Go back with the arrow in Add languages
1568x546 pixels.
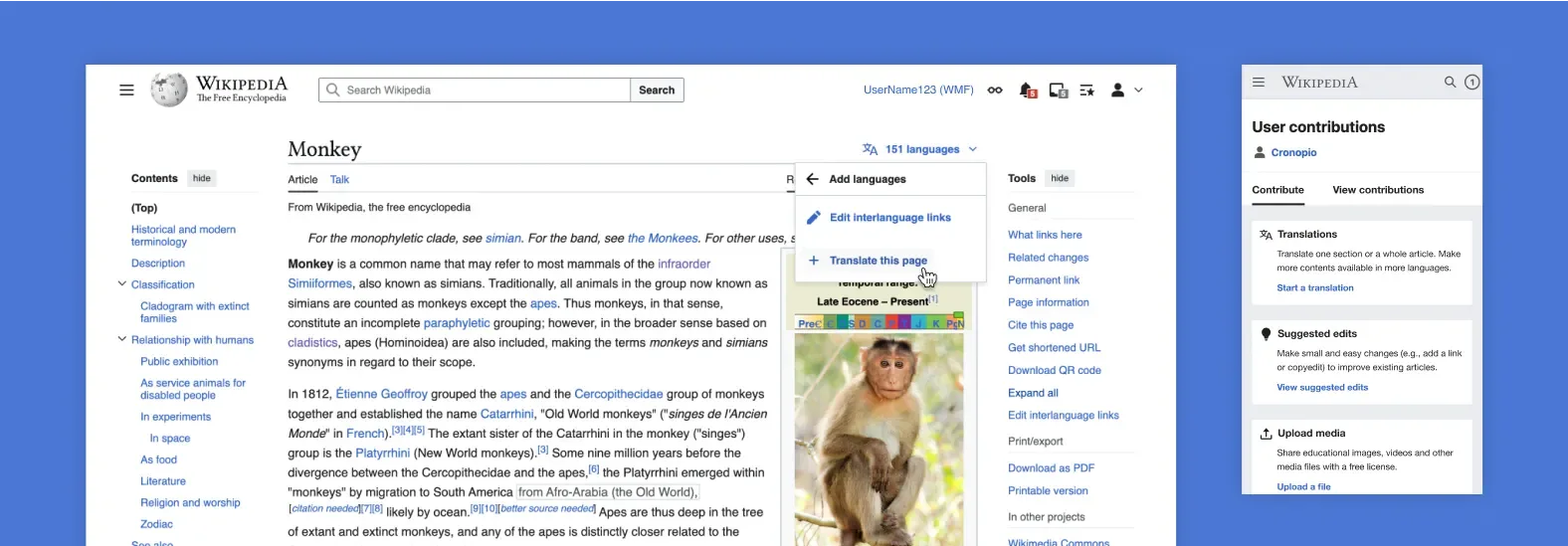coord(812,179)
